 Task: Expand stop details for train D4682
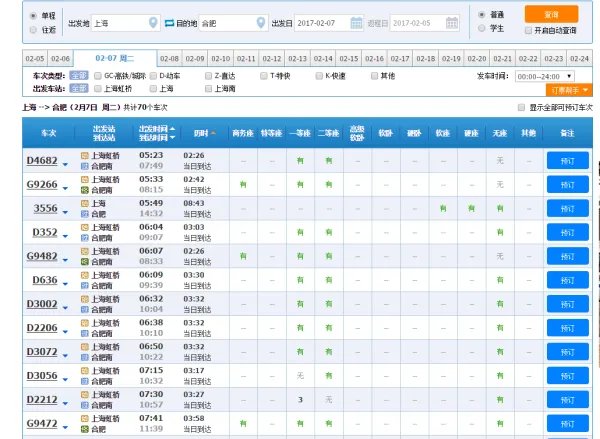(x=65, y=165)
